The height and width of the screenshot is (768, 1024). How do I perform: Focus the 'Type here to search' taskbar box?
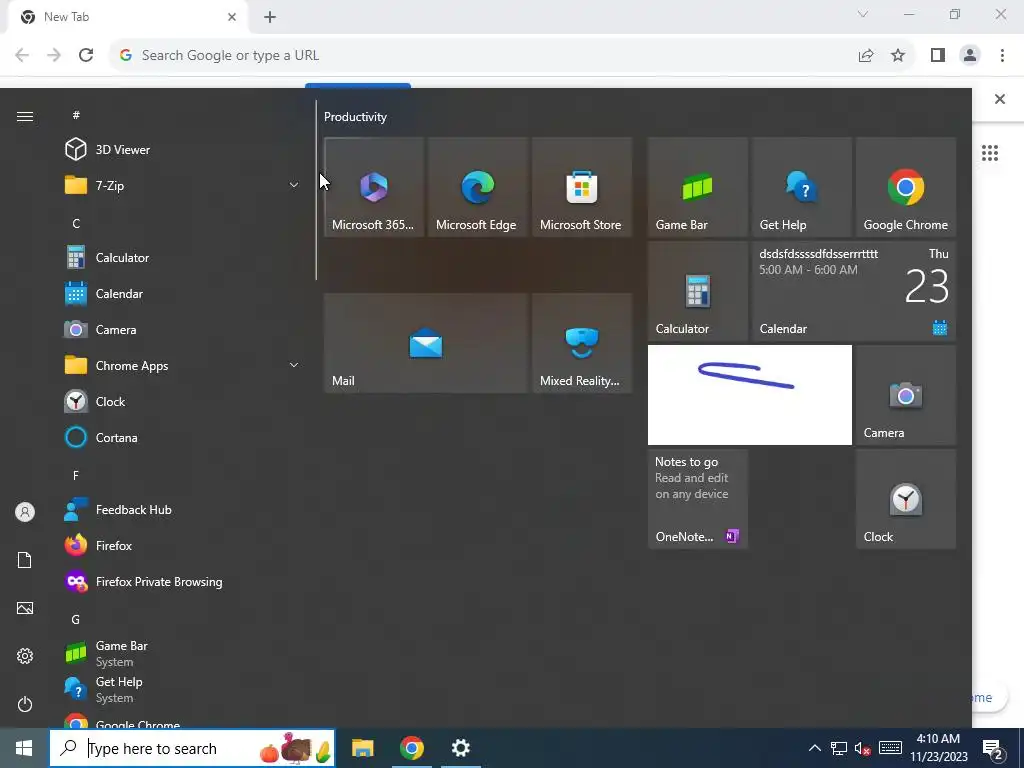[193, 748]
